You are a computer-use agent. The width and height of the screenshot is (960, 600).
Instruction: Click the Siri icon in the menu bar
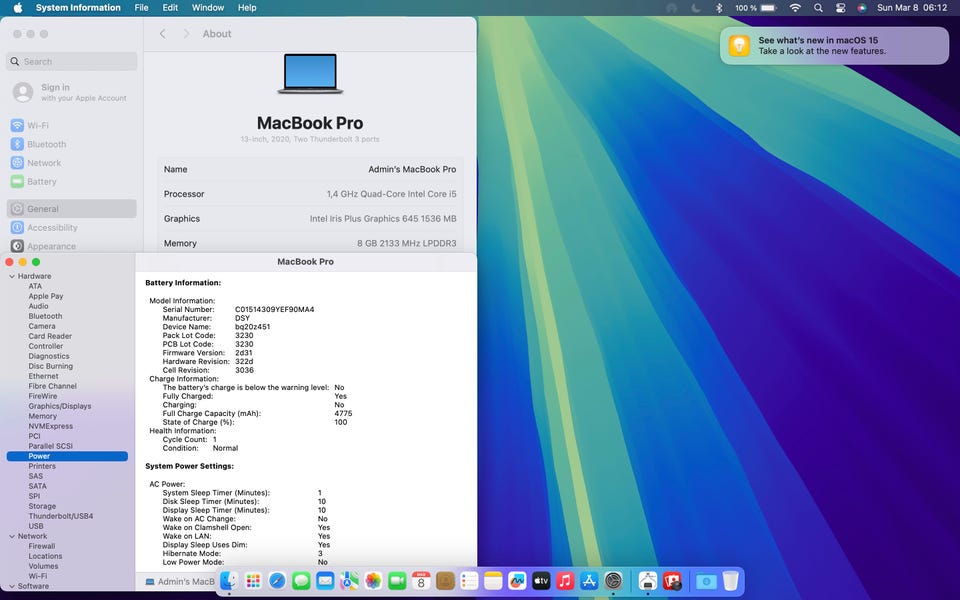862,8
